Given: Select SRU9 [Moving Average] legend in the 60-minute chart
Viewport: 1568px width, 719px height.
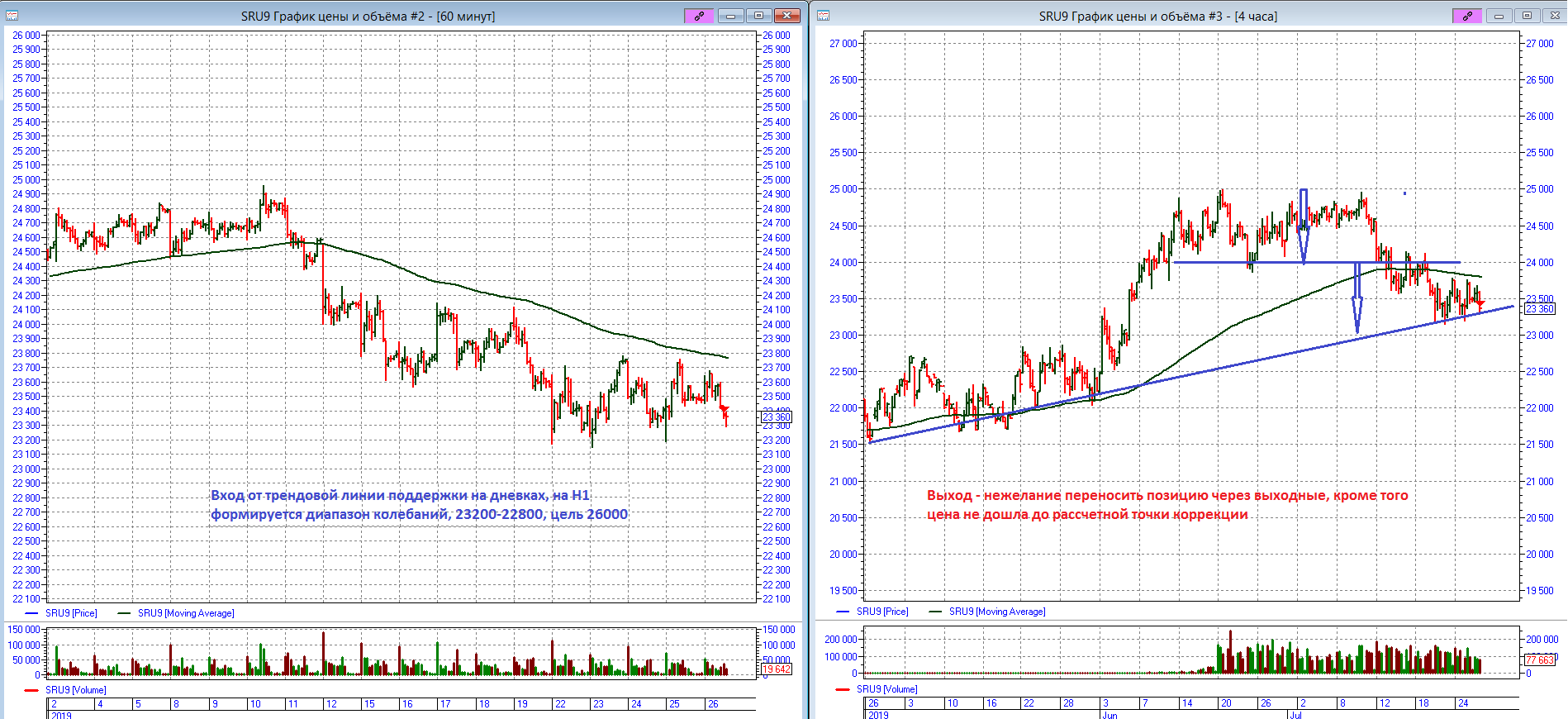Looking at the screenshot, I should pos(185,613).
